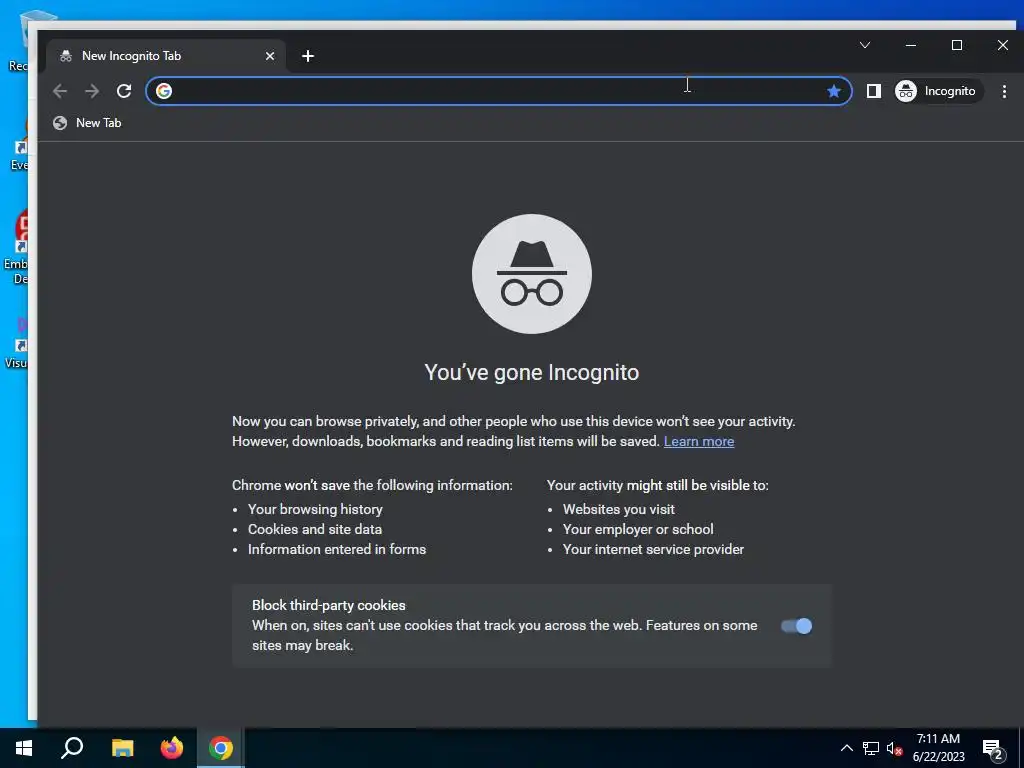The image size is (1024, 768).
Task: Open the clock showing 7:11 AM
Action: 938,748
